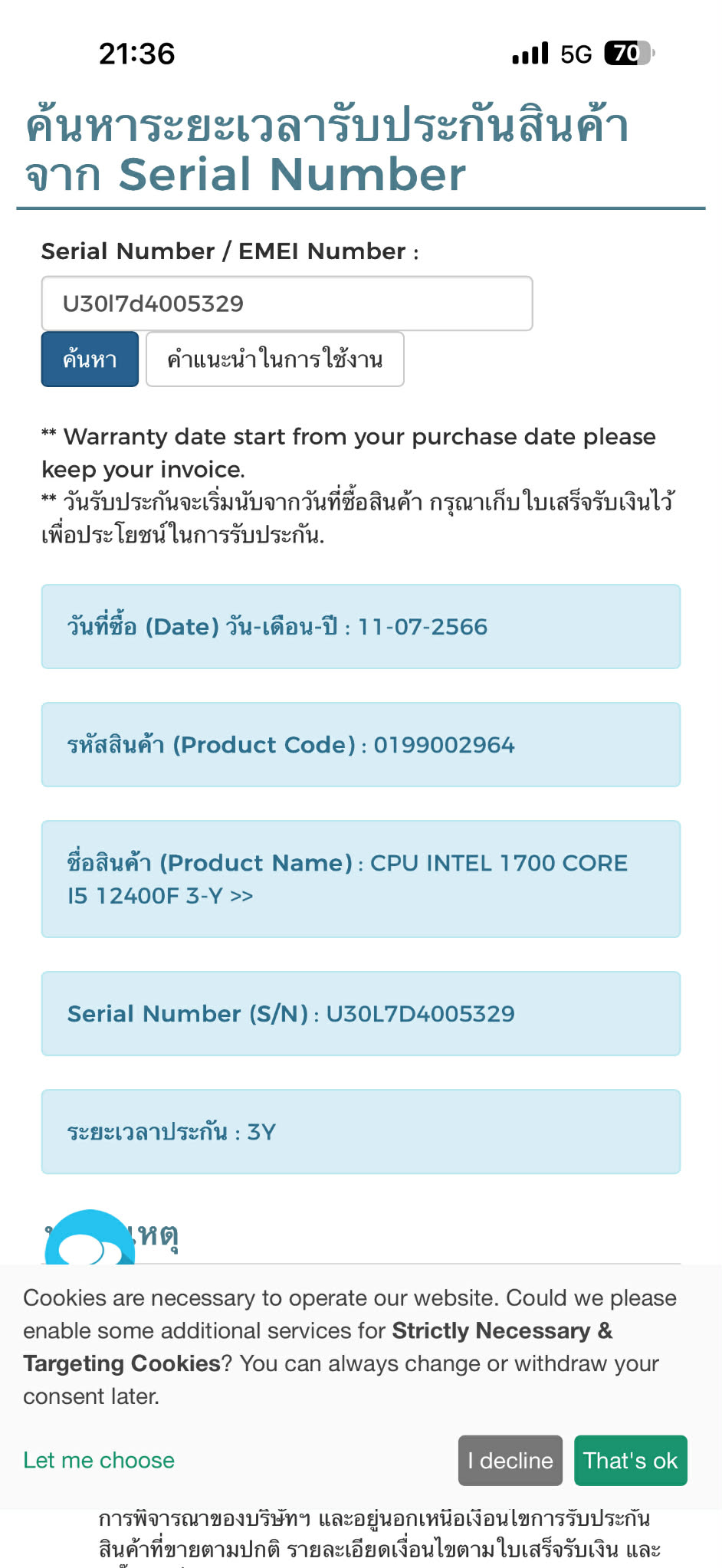Screen dimensions: 722x1568
Task: Tap the Serial Number (S/N) result row
Action: pos(360,1013)
